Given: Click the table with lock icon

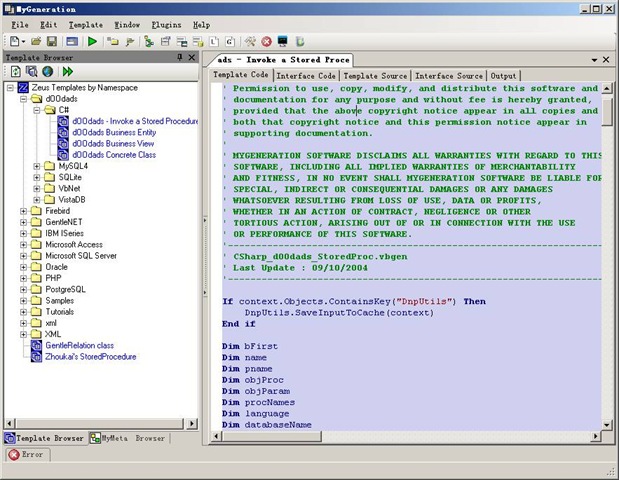Looking at the screenshot, I should (198, 41).
